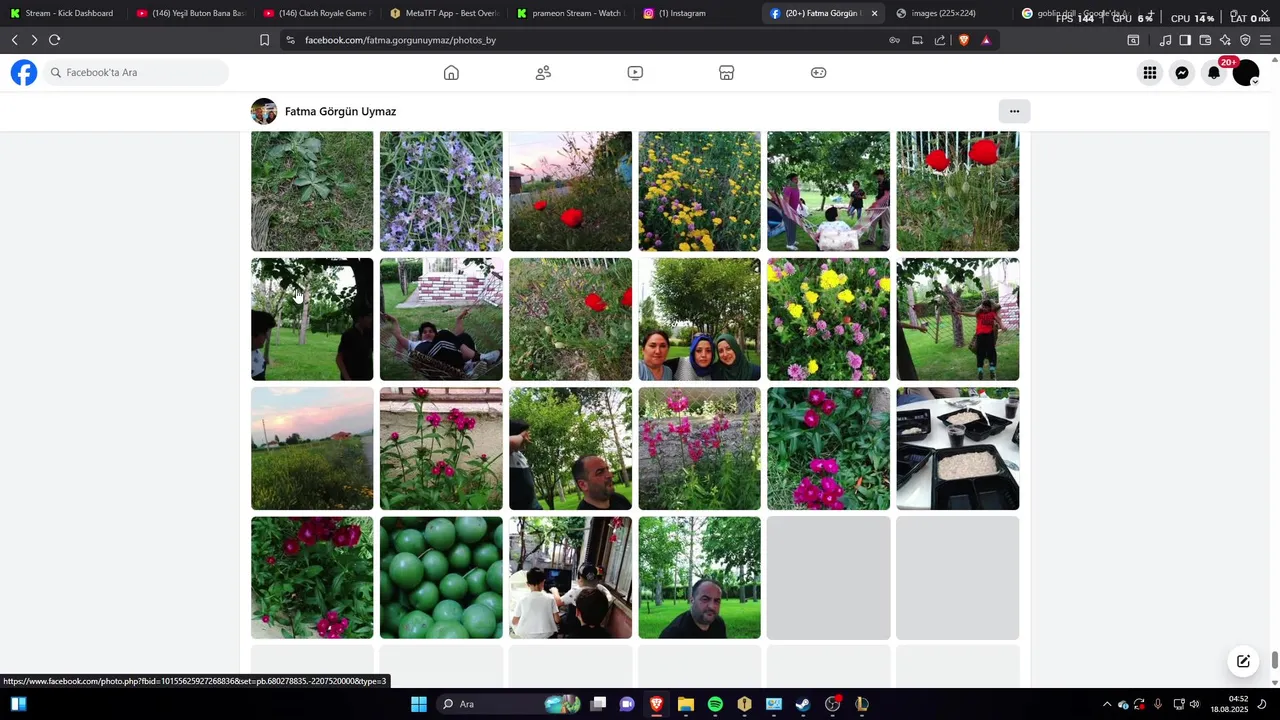Open the three-dots profile options menu
The width and height of the screenshot is (1280, 720).
pyautogui.click(x=1014, y=111)
